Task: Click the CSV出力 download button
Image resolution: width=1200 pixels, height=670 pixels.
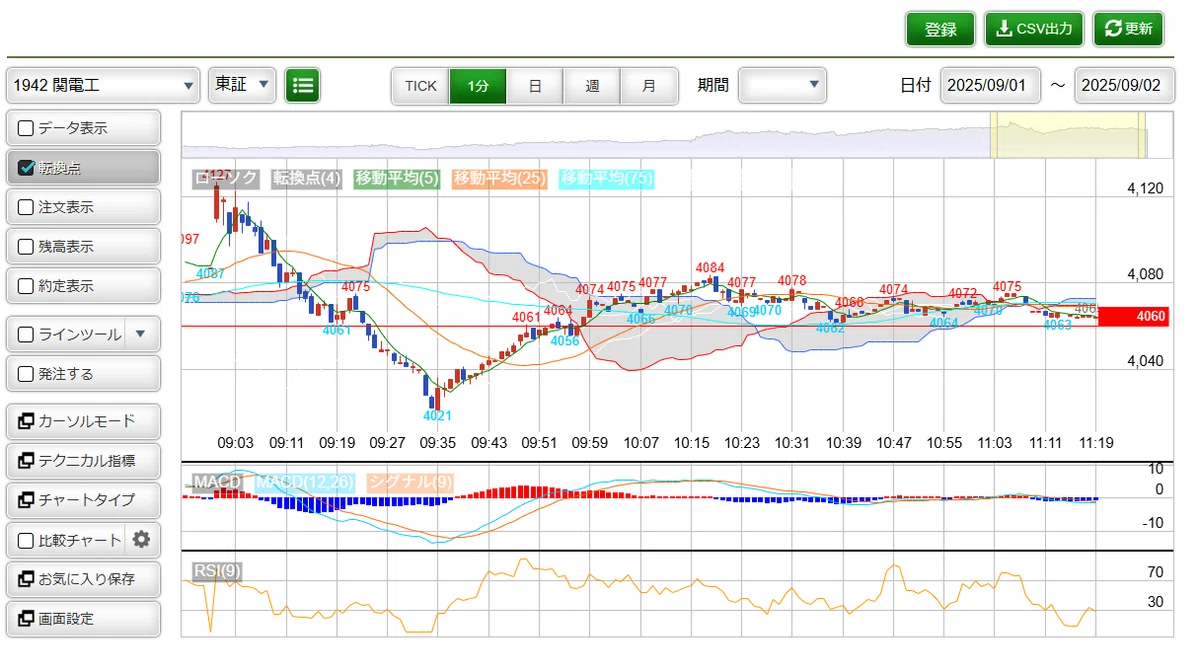Action: pyautogui.click(x=1034, y=29)
